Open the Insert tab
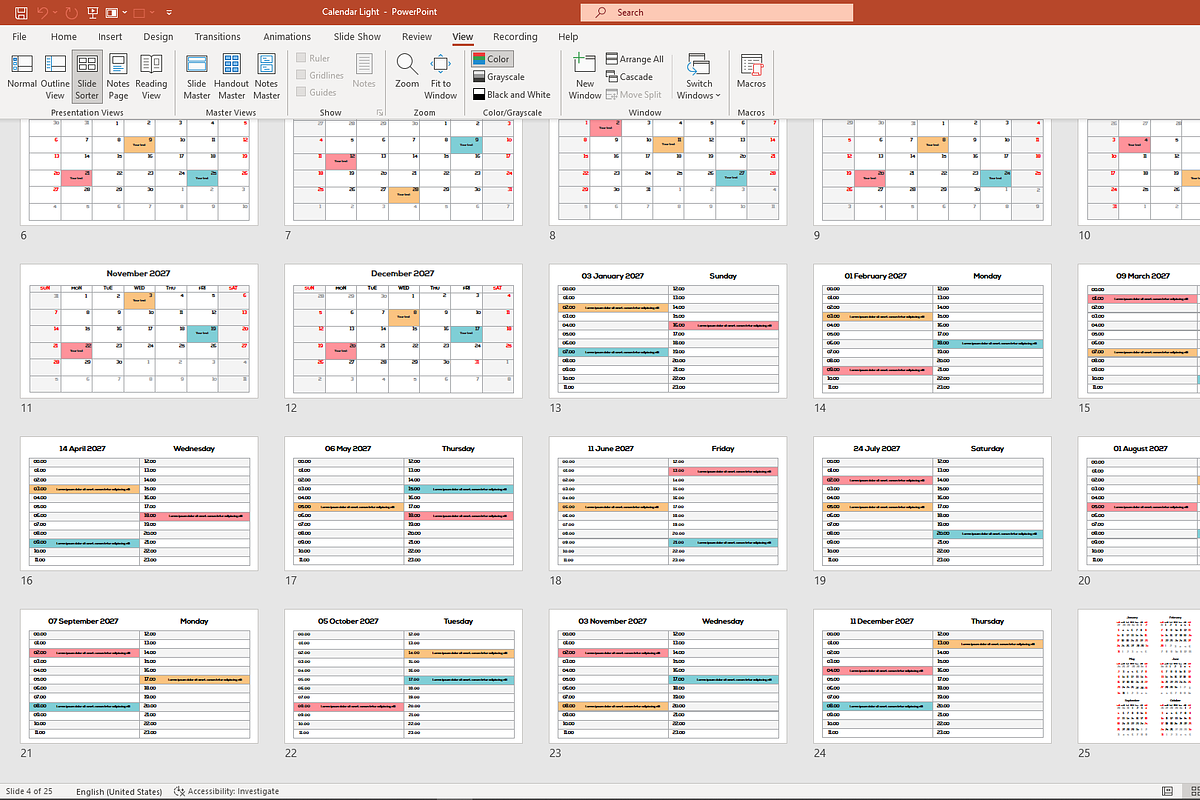 (x=110, y=37)
